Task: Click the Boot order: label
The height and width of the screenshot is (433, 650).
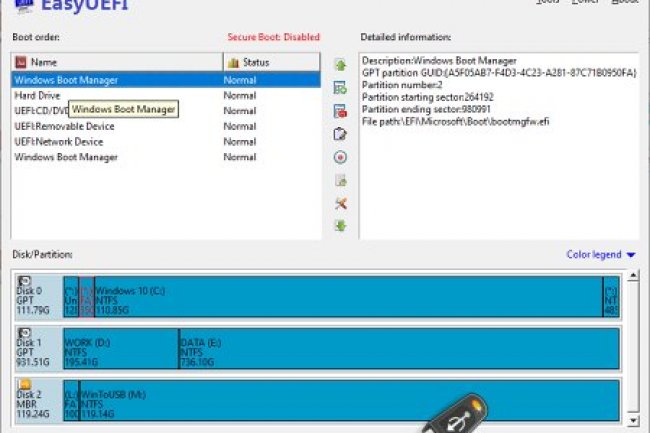Action: pyautogui.click(x=36, y=37)
